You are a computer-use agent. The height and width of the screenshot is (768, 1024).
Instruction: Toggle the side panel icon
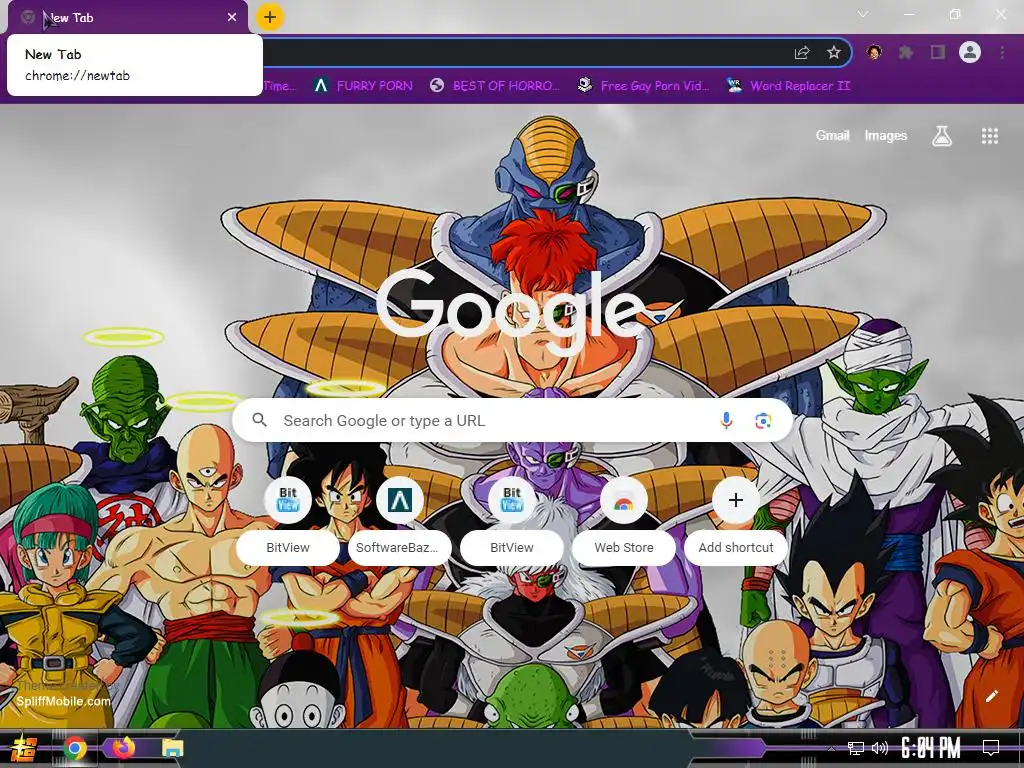(x=938, y=52)
